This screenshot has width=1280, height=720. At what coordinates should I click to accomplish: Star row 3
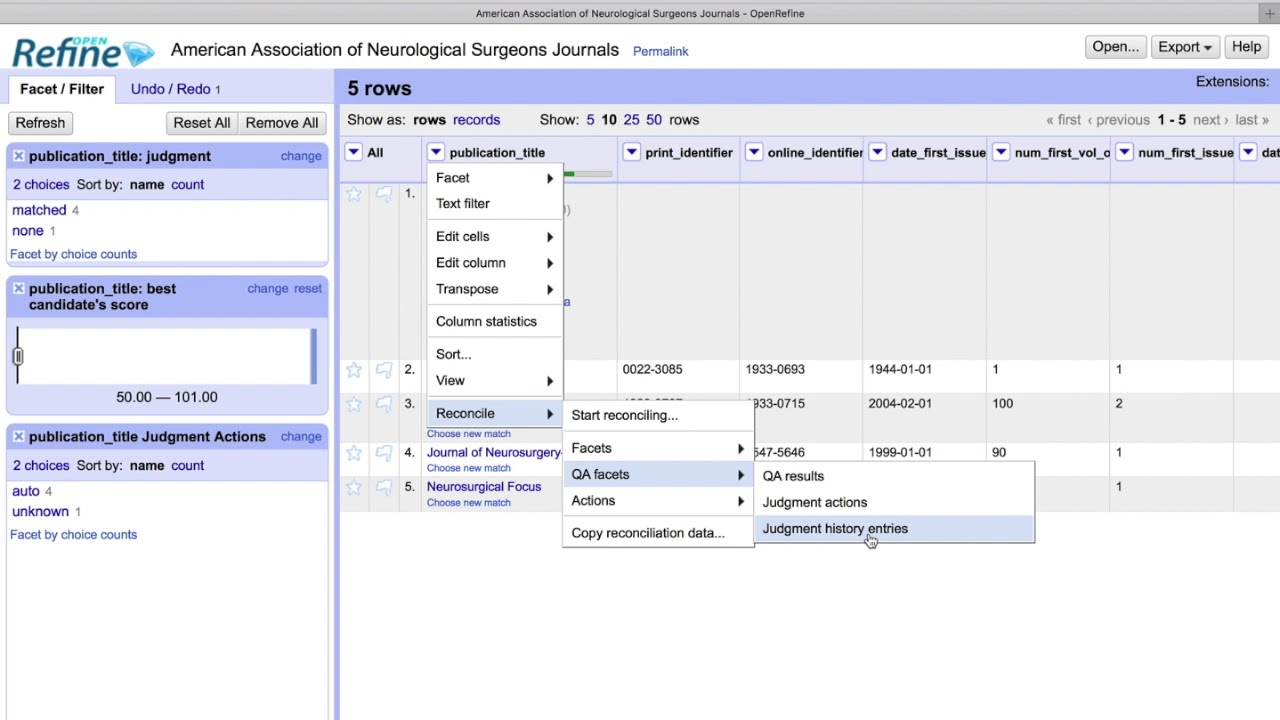click(x=354, y=404)
